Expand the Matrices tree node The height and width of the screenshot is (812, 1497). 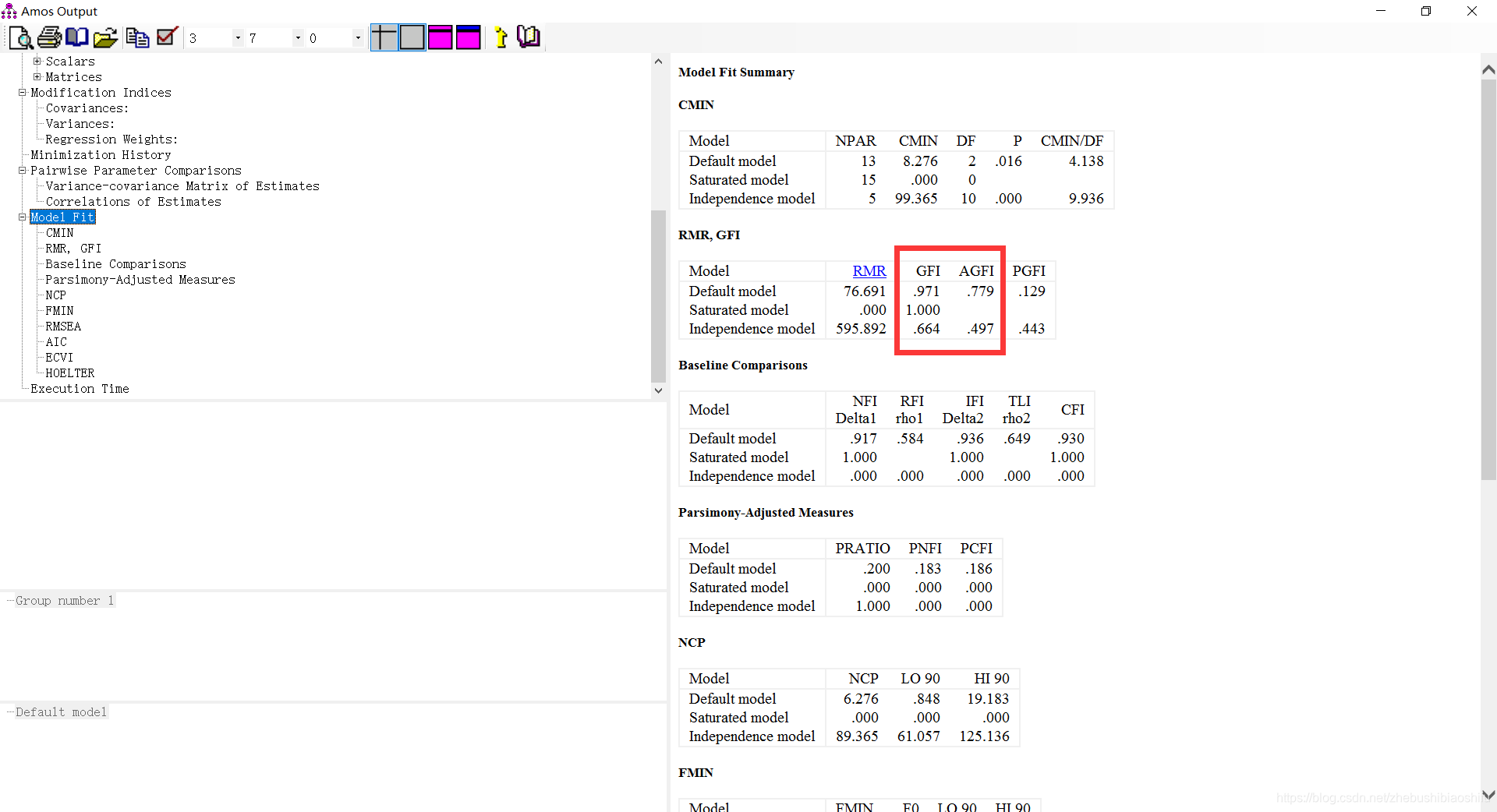click(x=37, y=76)
